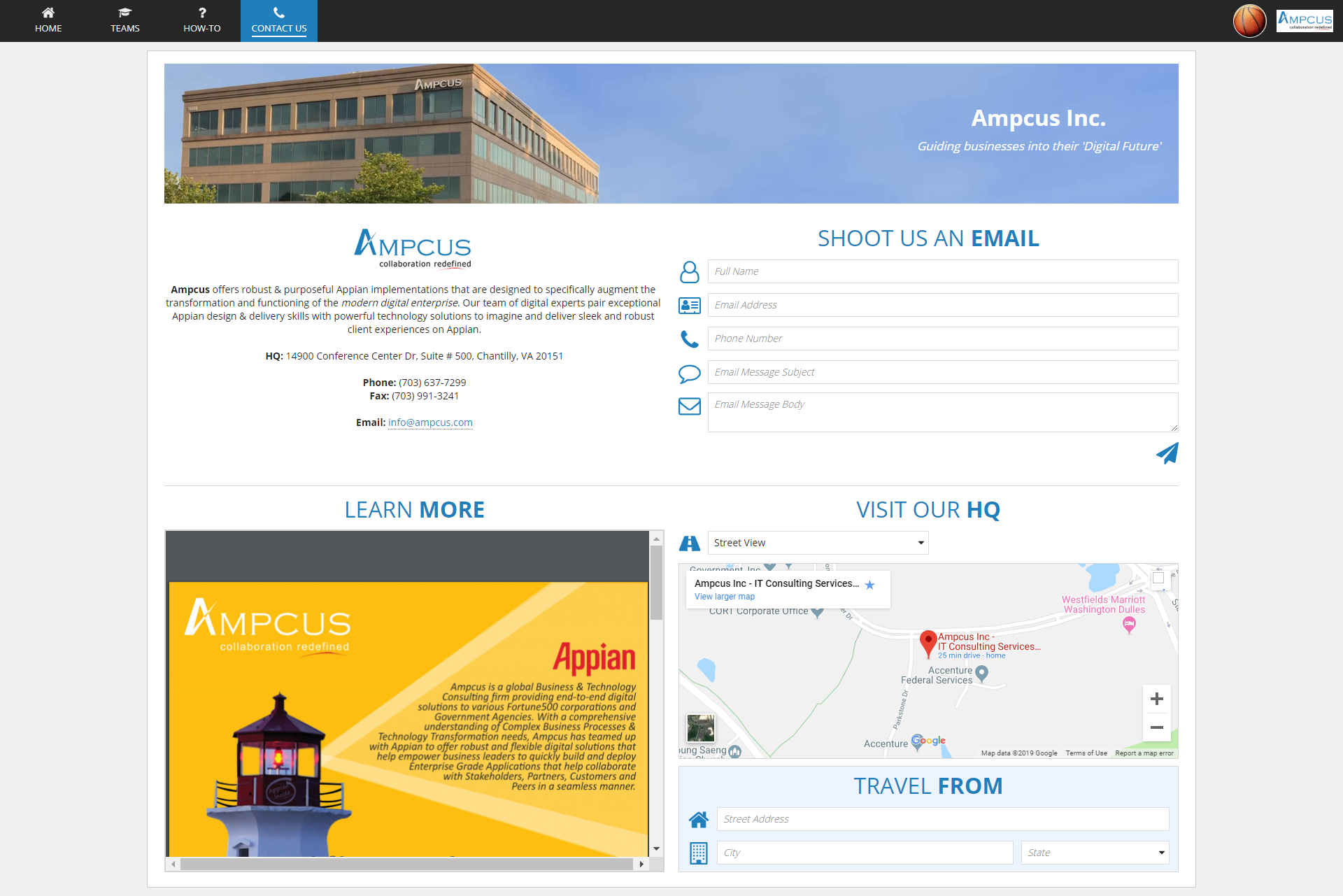The height and width of the screenshot is (896, 1343).
Task: Open the Home navigation item
Action: (x=48, y=21)
